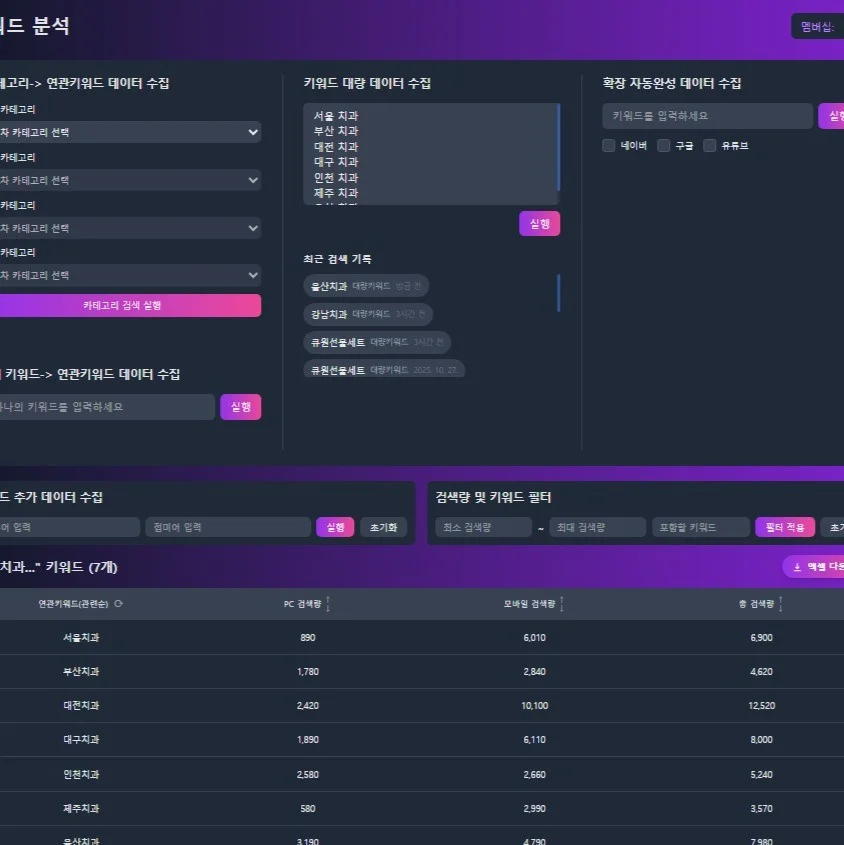Enable the 네이버 checkbox
844x845 pixels.
click(x=608, y=145)
